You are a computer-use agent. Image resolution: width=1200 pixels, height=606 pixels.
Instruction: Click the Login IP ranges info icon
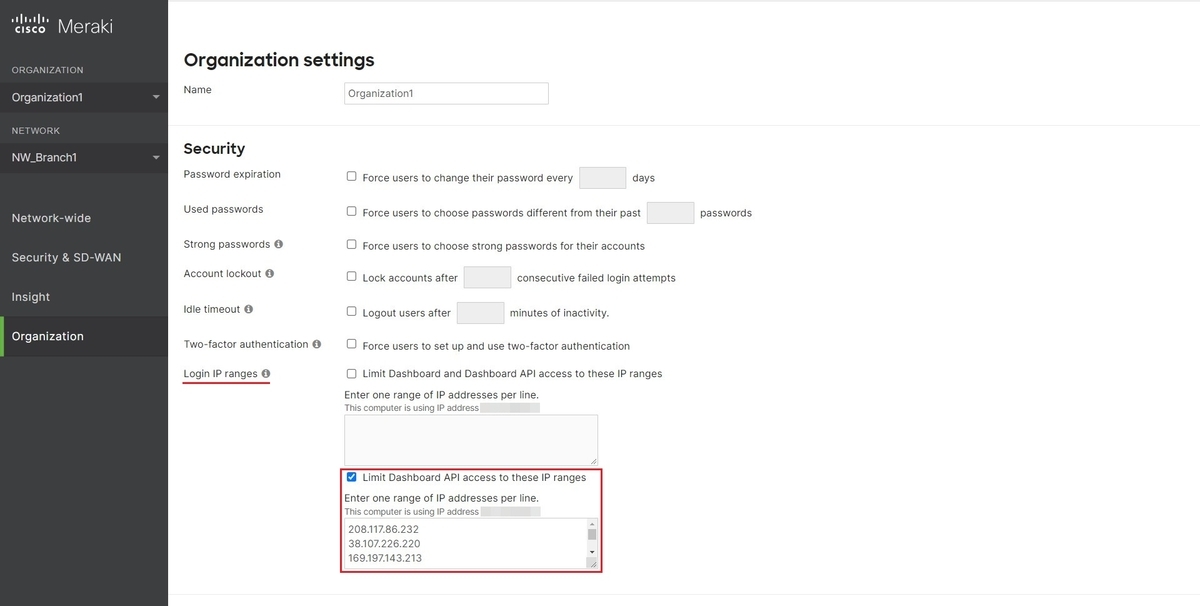tap(266, 375)
